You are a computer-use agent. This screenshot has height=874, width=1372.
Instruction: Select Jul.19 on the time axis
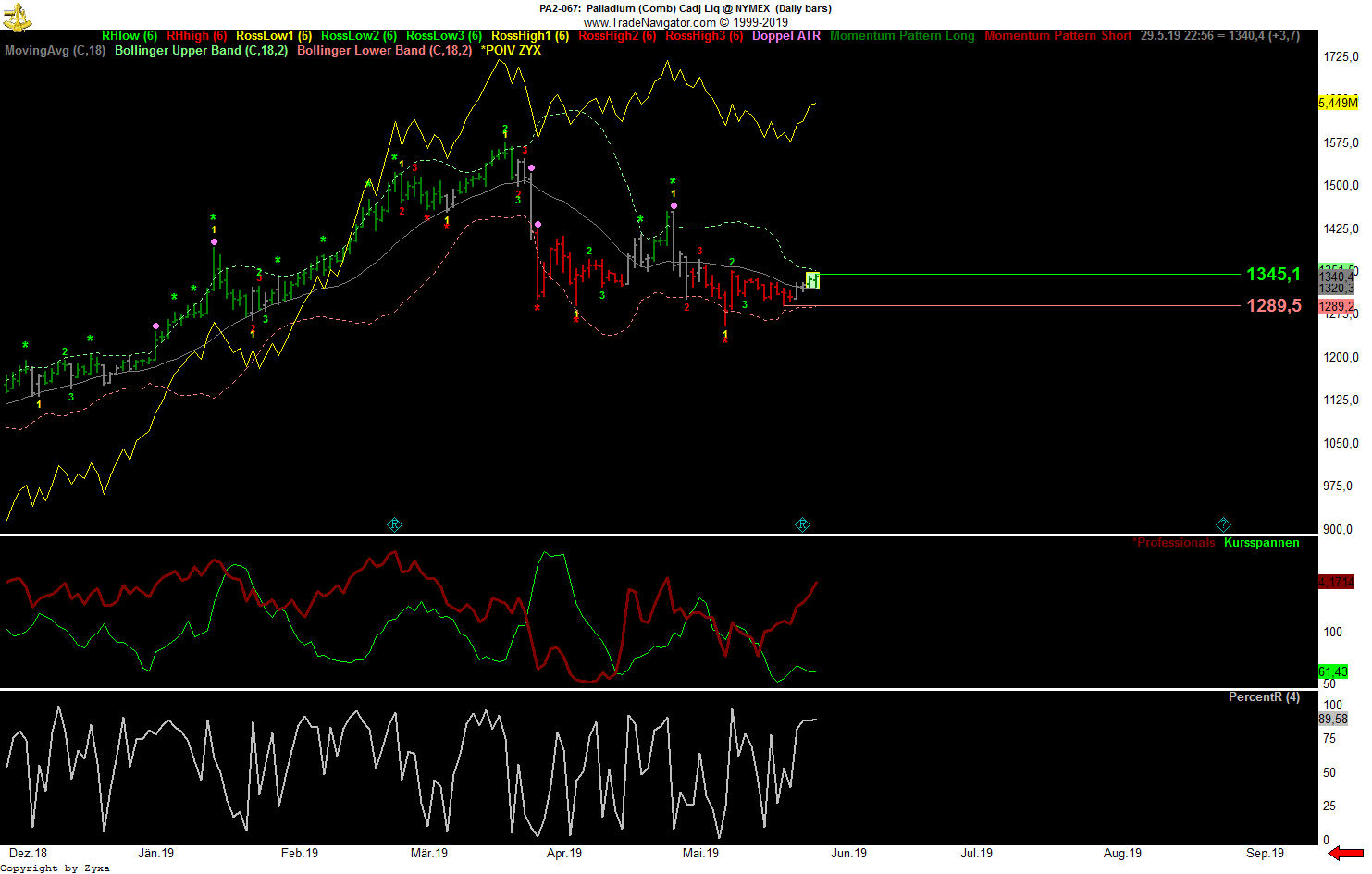pyautogui.click(x=976, y=854)
